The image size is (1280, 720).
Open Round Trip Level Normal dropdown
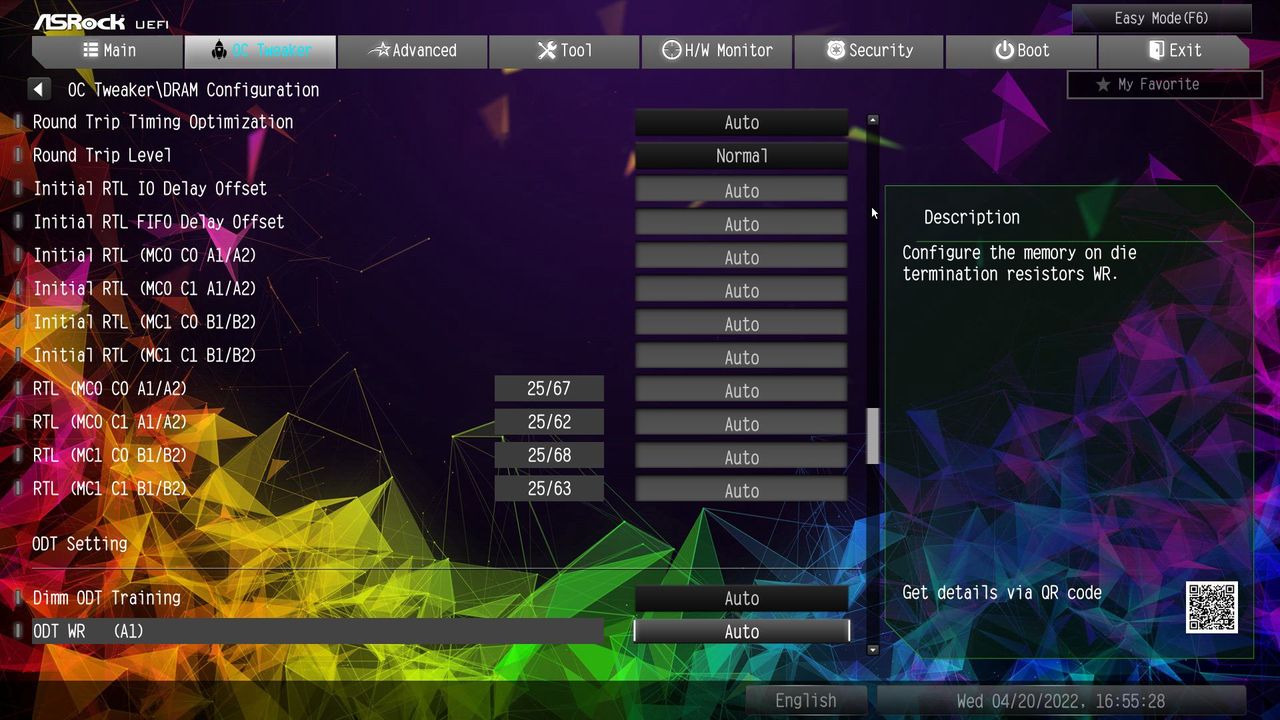tap(741, 156)
